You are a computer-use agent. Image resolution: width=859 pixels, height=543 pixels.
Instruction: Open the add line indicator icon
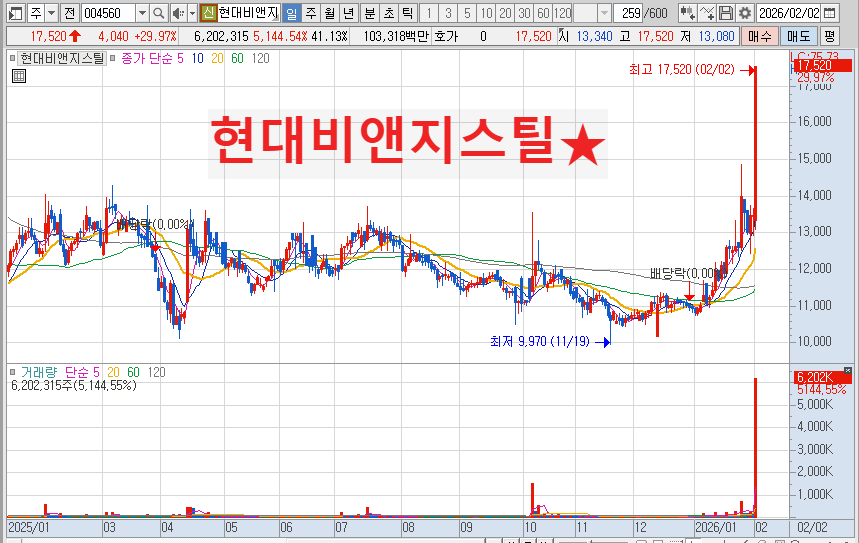click(707, 13)
